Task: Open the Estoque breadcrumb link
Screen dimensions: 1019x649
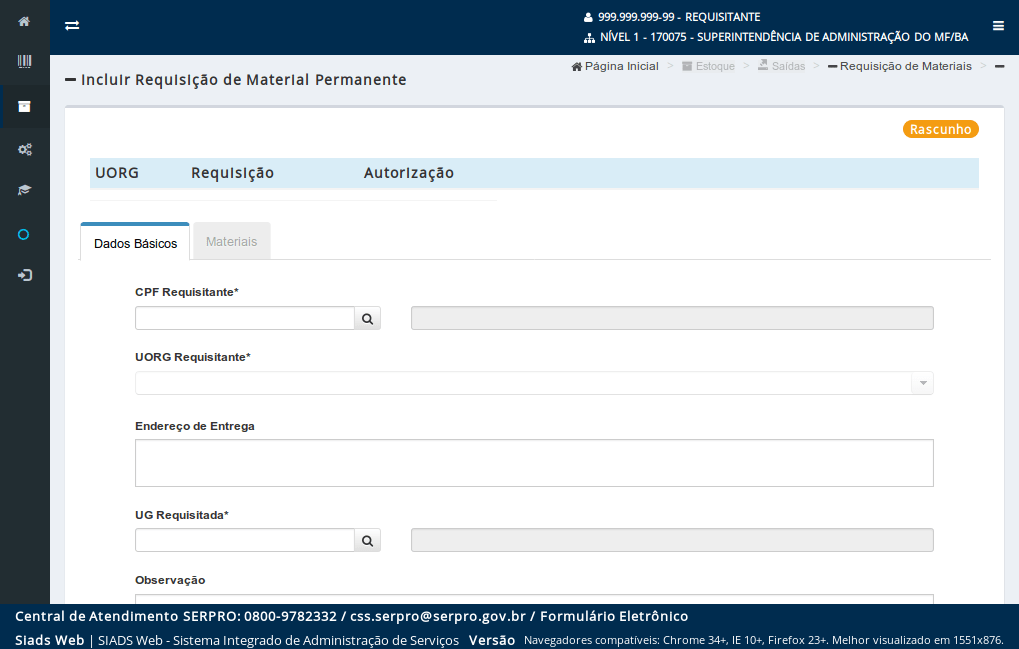Action: coord(708,66)
